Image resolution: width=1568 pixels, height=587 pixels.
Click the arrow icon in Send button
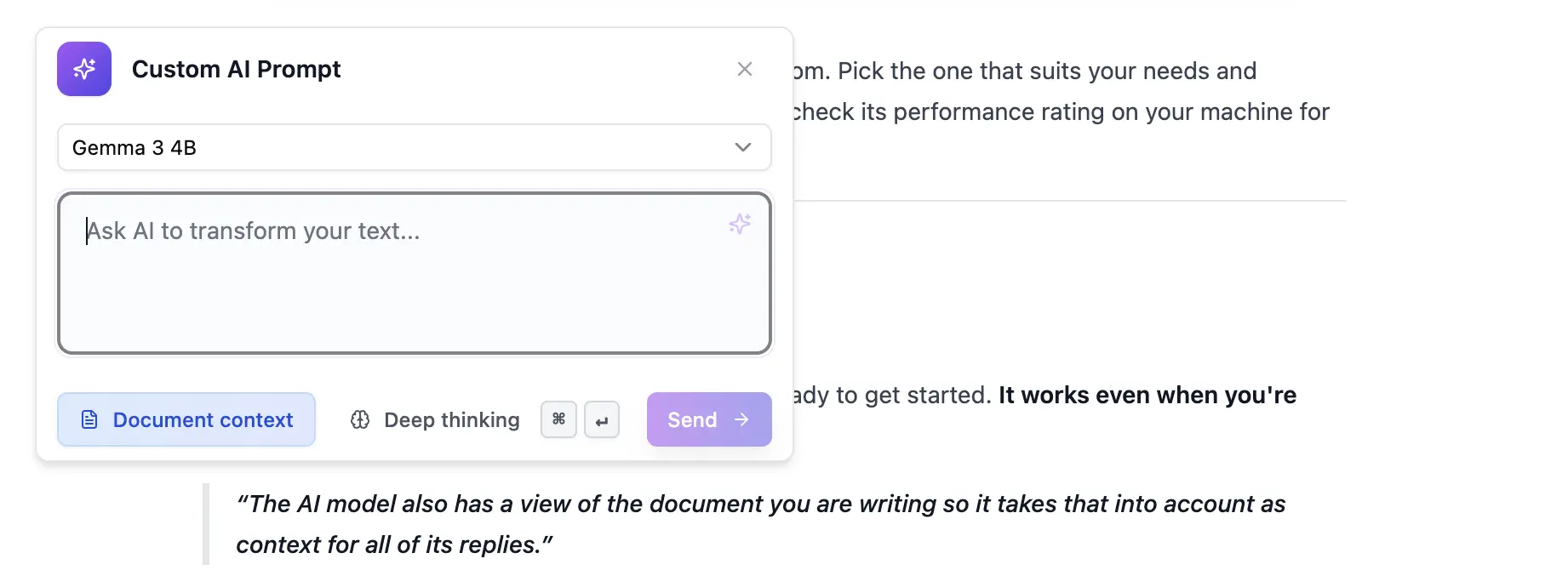pos(741,419)
